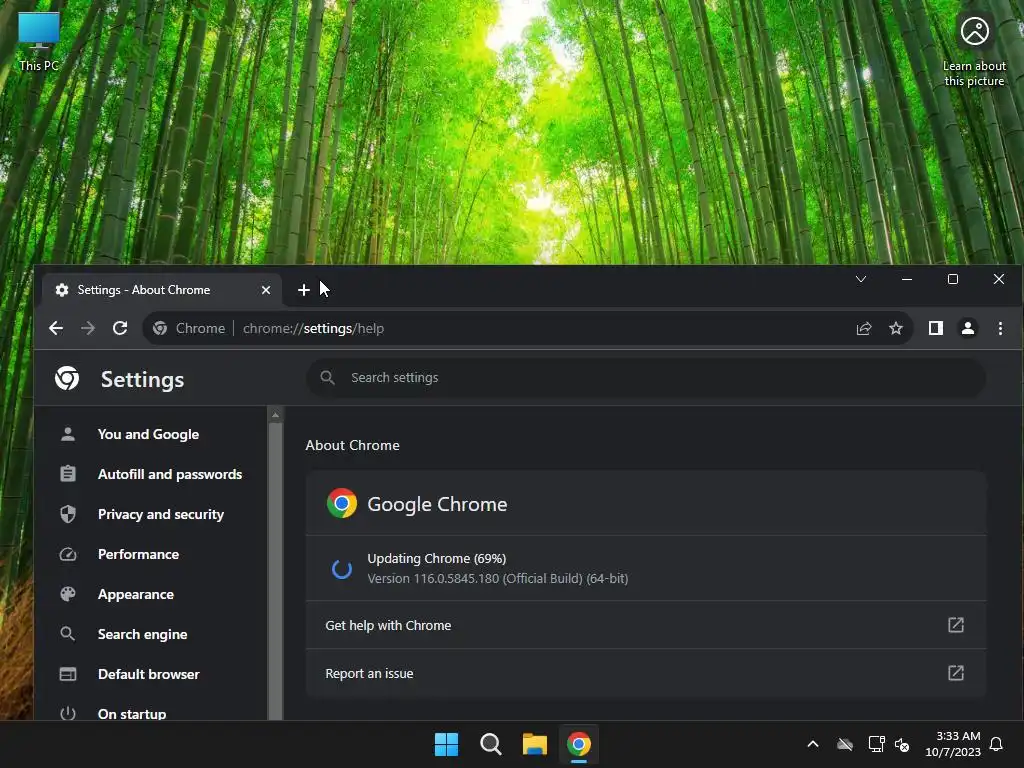Open Get help with Chrome link
Image resolution: width=1024 pixels, height=768 pixels.
pyautogui.click(x=645, y=625)
